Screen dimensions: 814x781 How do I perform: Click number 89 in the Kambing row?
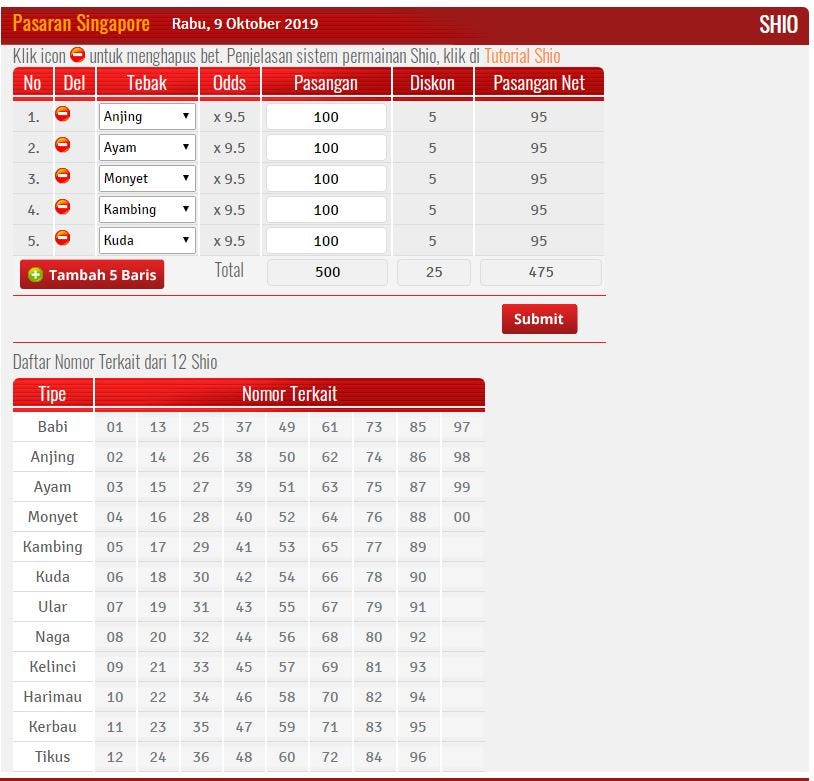(x=417, y=547)
